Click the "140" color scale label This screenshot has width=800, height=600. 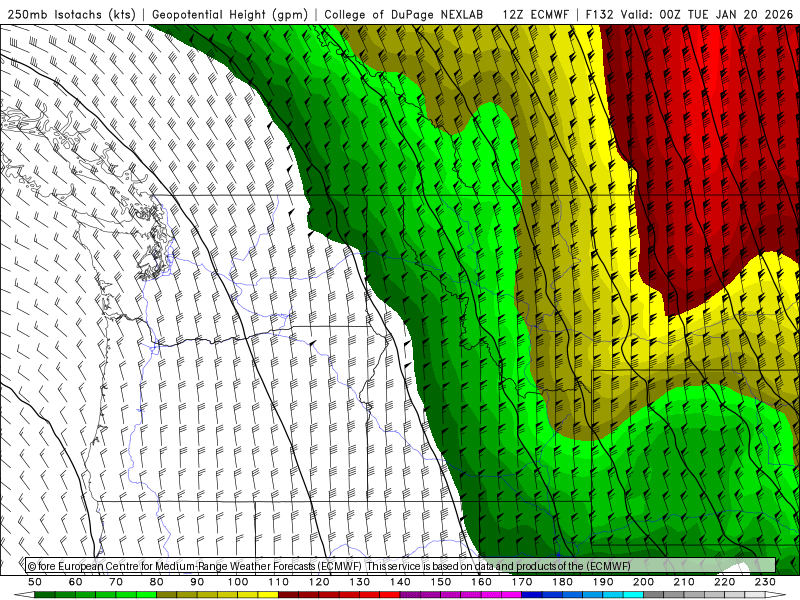click(400, 582)
